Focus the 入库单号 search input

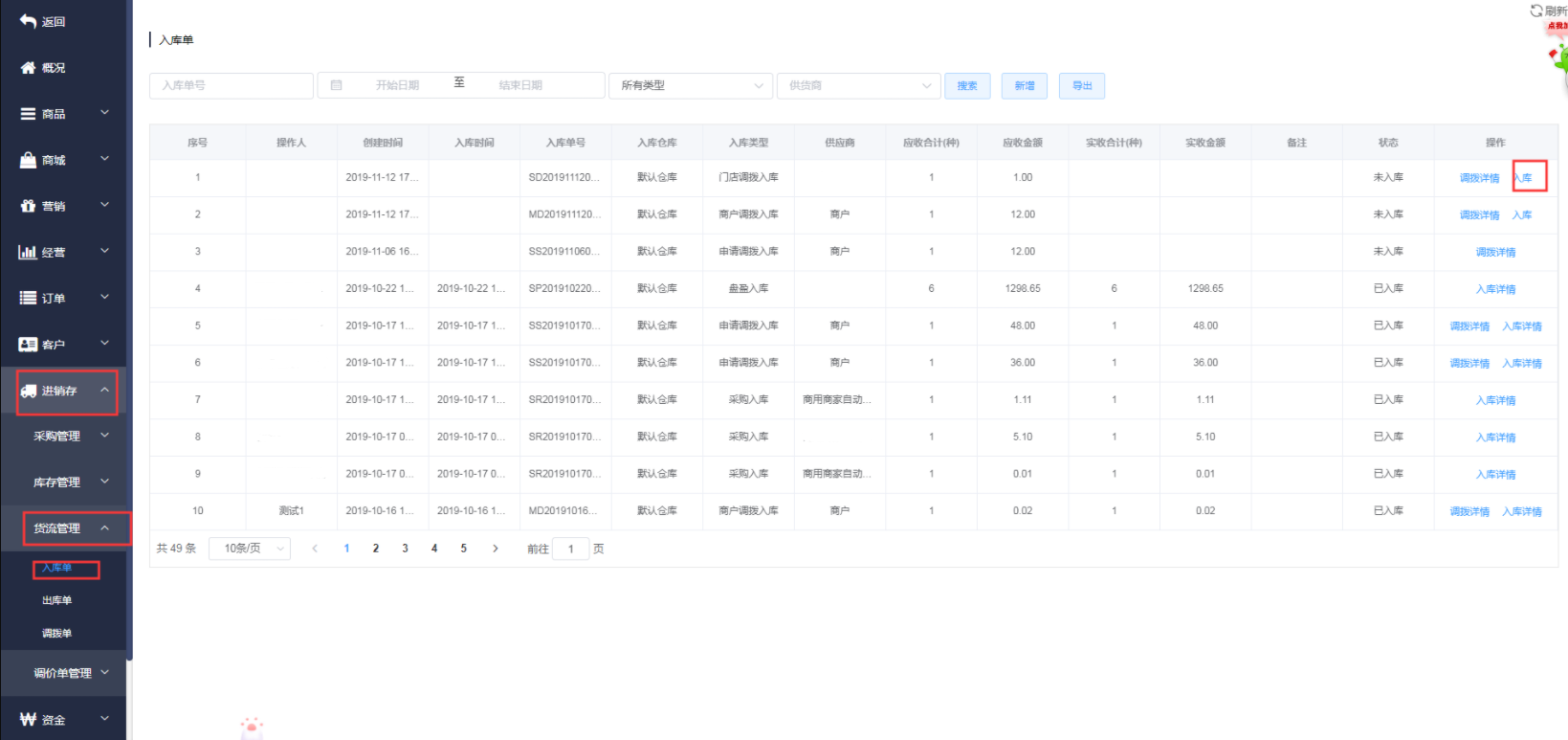(x=232, y=85)
